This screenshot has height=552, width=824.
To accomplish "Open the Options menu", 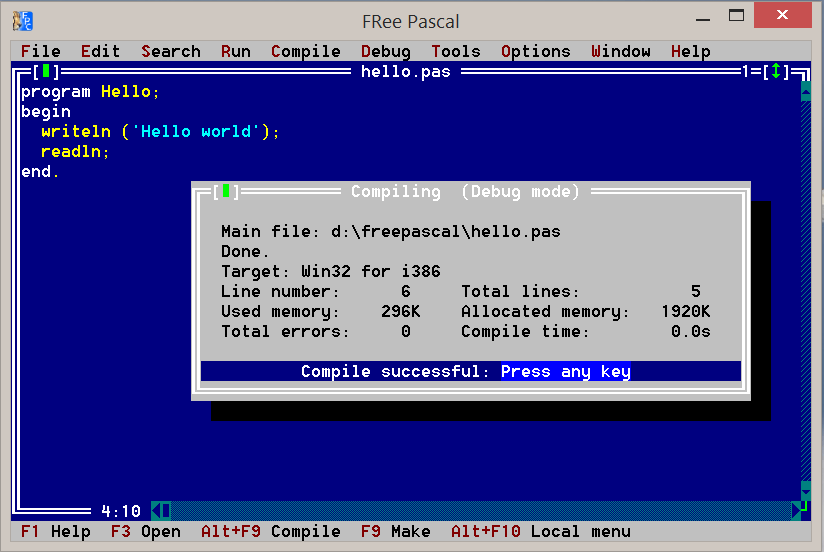I will tap(535, 52).
